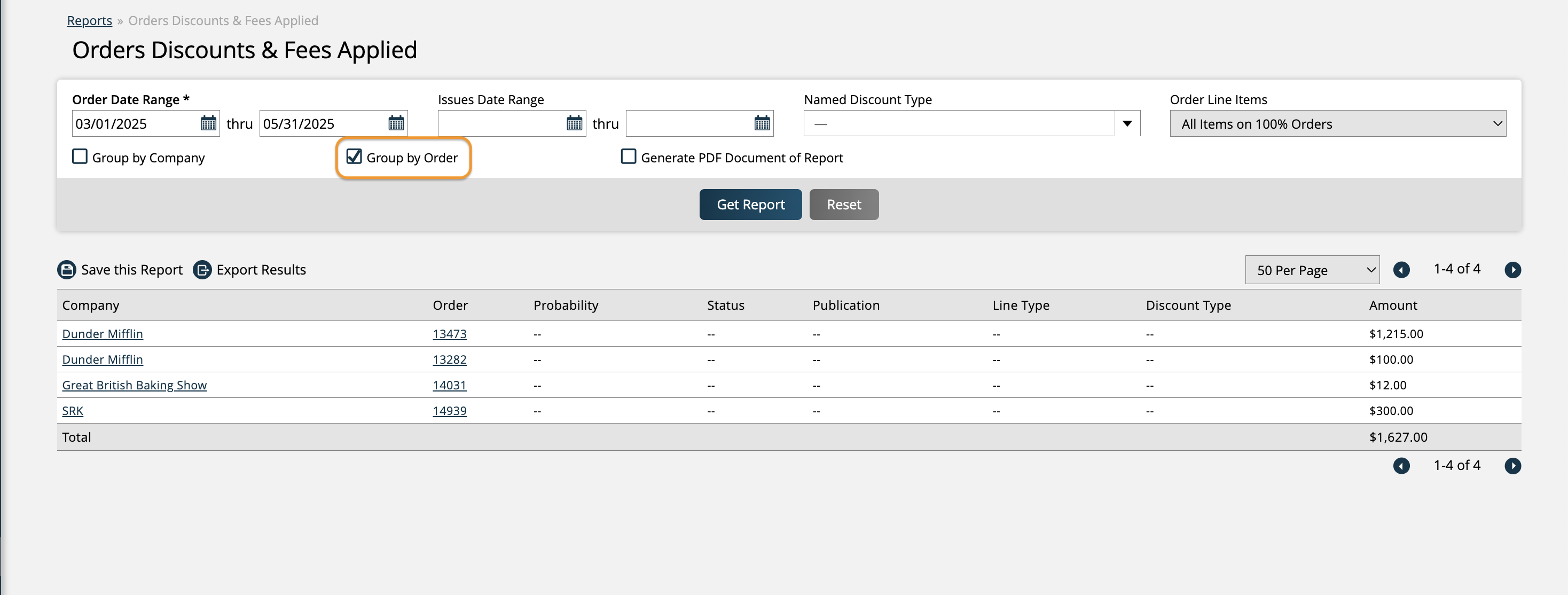Open calendar for issues start date
The image size is (1568, 595).
(x=574, y=123)
